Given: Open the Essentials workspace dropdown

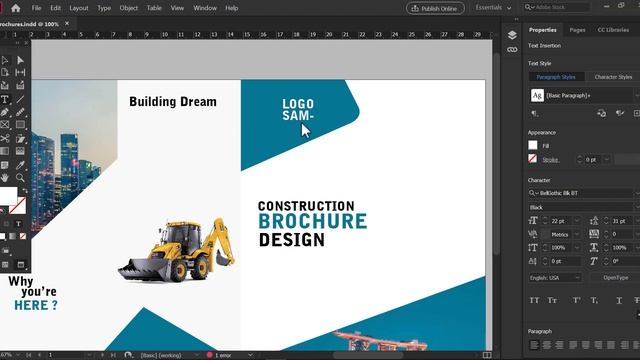Looking at the screenshot, I should coord(493,8).
